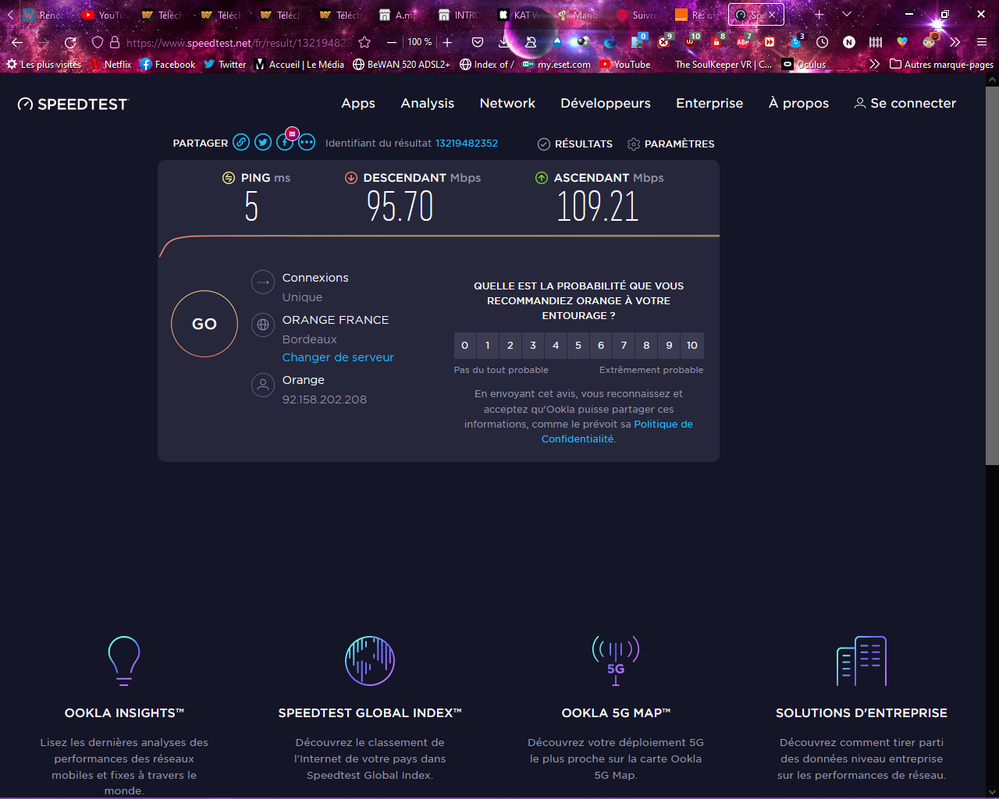Open Accueil | Le Média bookmark
This screenshot has height=799, width=999.
pyautogui.click(x=299, y=64)
